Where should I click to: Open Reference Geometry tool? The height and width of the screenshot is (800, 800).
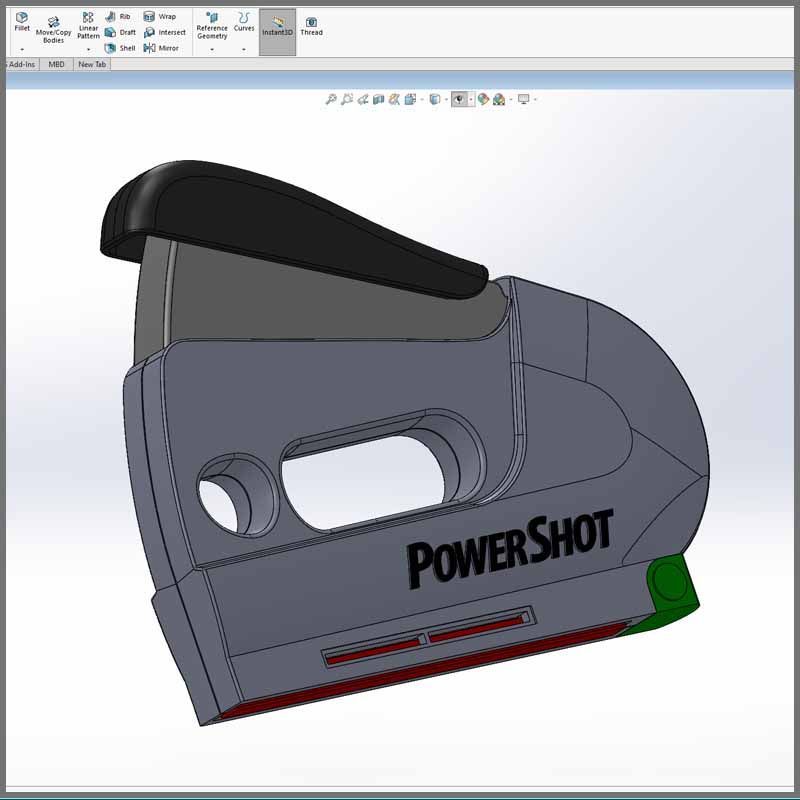pos(212,25)
